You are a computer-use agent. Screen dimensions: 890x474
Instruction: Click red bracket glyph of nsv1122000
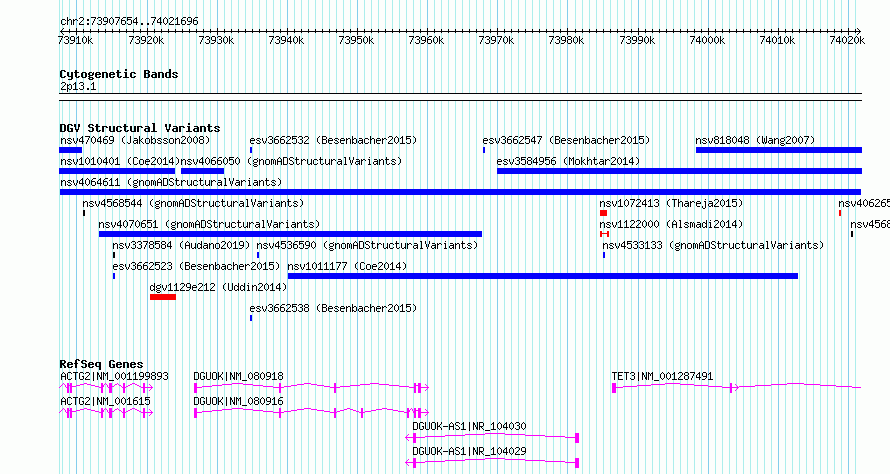[x=604, y=234]
